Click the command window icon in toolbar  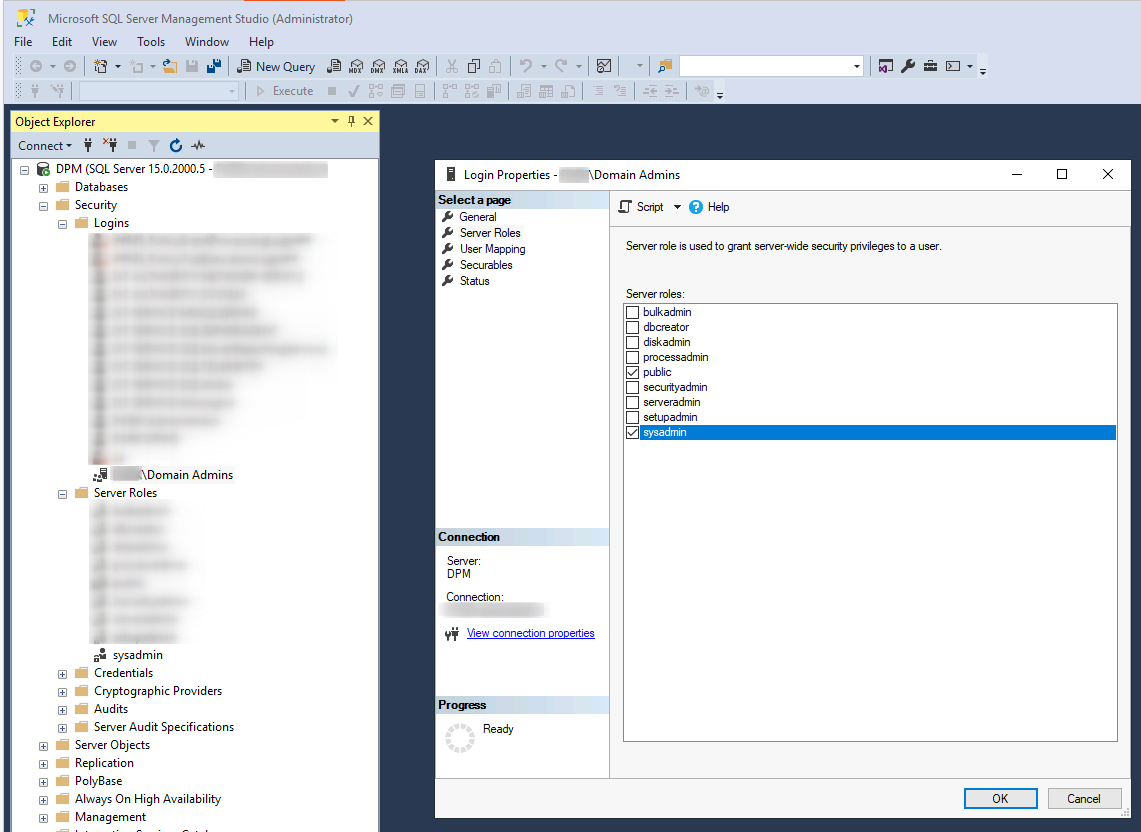[x=953, y=66]
